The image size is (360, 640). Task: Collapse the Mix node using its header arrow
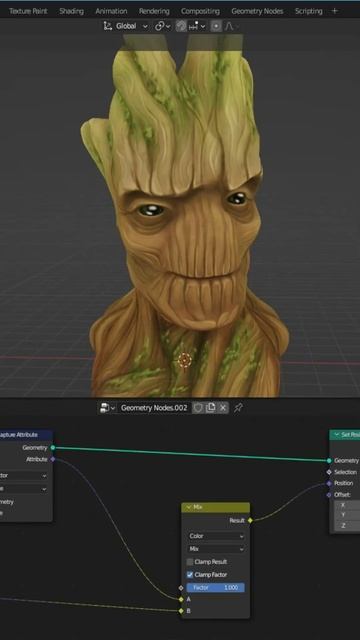pyautogui.click(x=188, y=507)
